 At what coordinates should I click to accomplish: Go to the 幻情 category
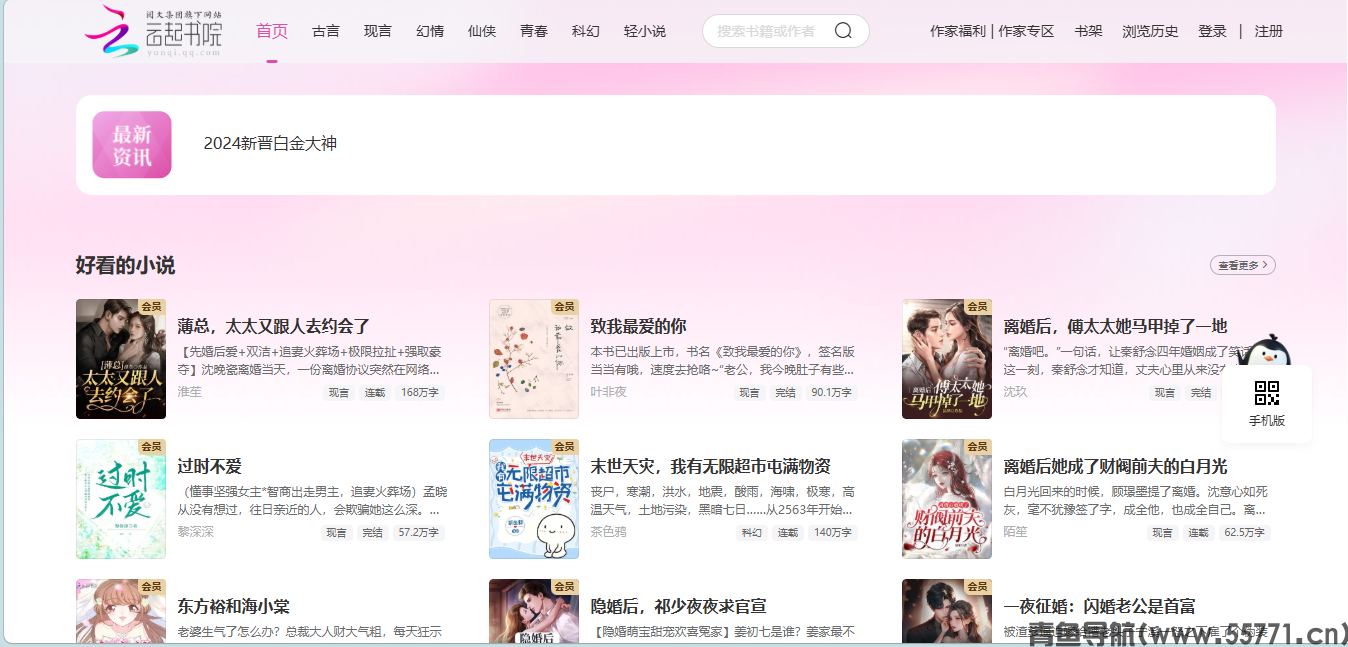[430, 31]
